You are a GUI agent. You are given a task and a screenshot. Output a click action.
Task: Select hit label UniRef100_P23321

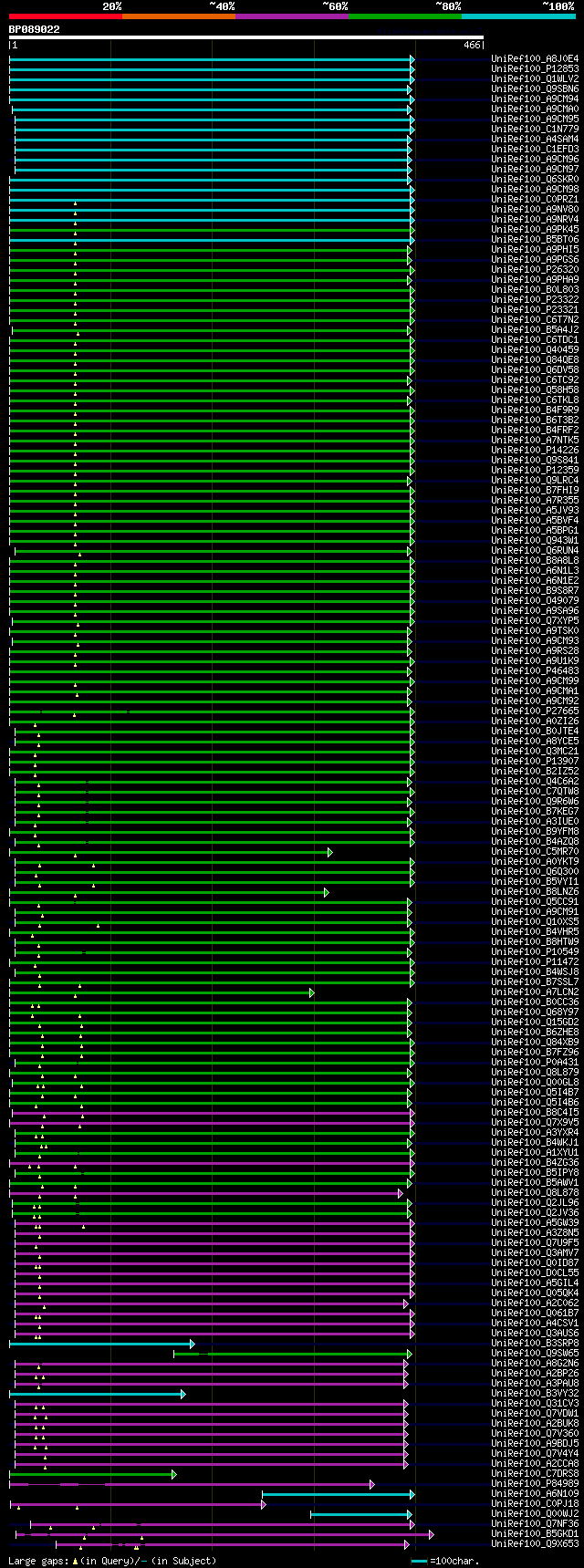(535, 309)
